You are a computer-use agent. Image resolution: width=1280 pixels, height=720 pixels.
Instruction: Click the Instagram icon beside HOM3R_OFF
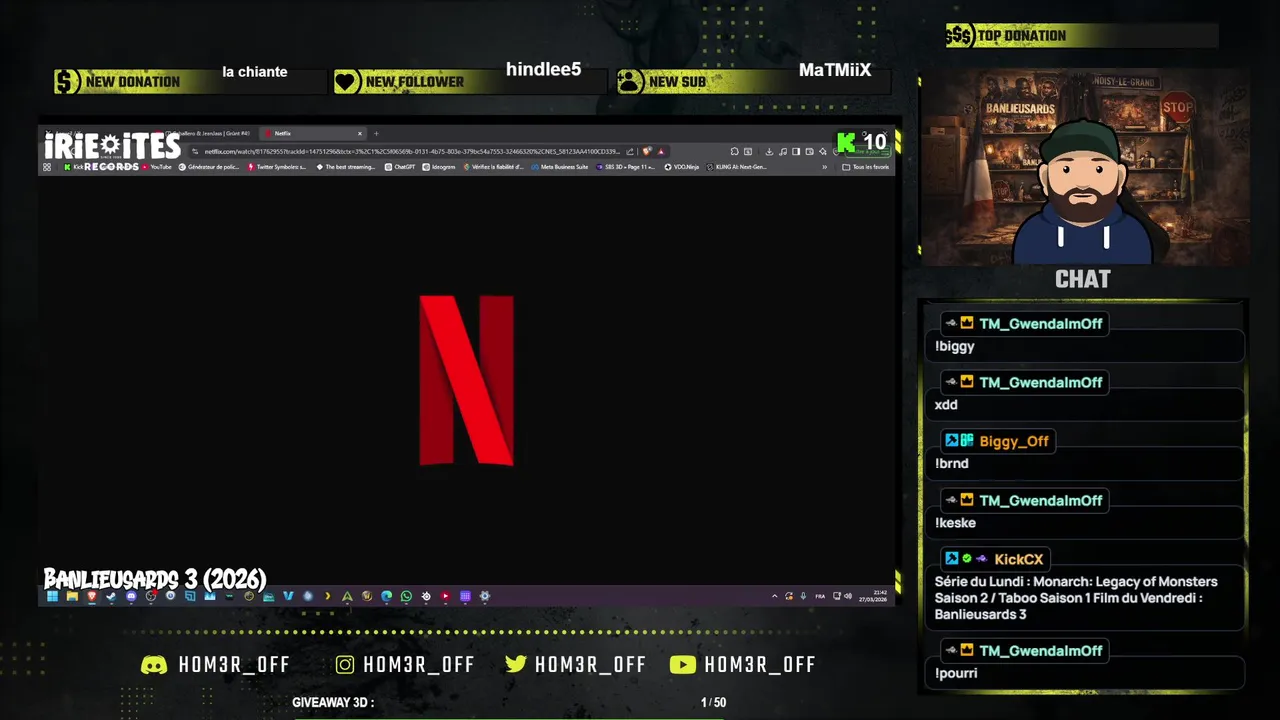pos(345,665)
